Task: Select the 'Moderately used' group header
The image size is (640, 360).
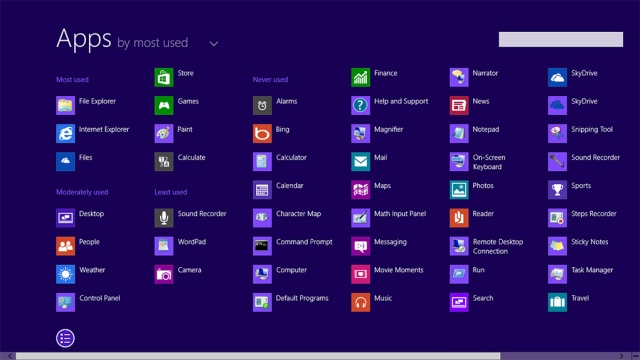Action: pos(82,192)
